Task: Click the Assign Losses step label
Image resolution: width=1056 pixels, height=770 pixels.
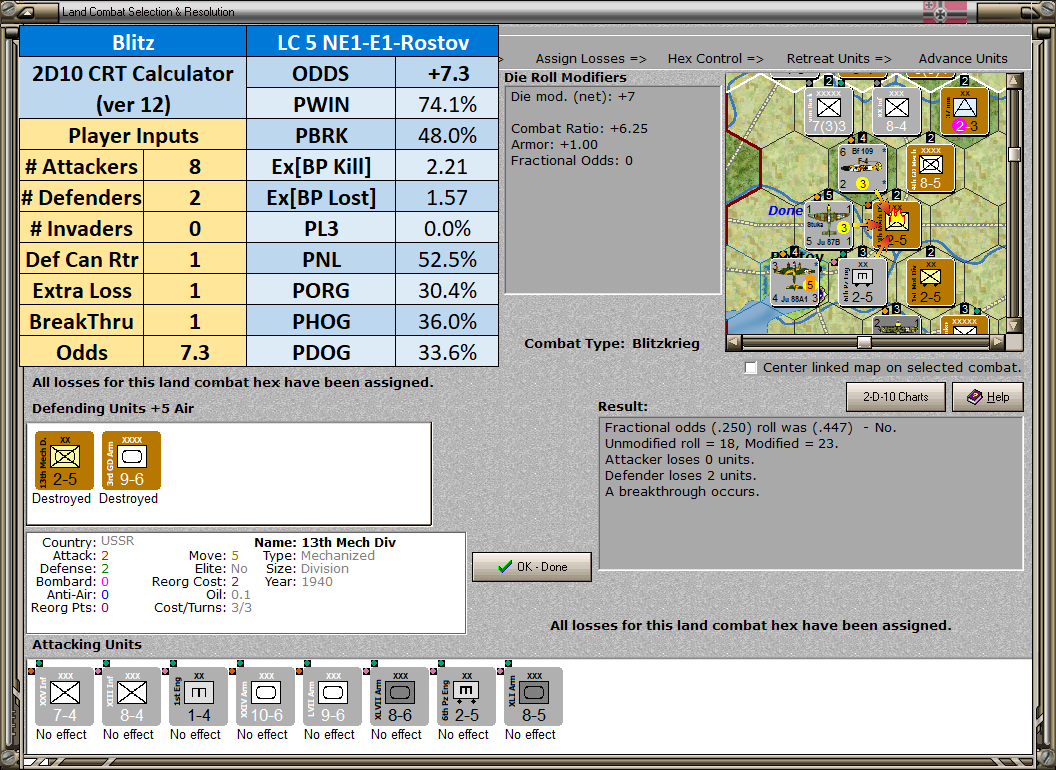Action: (591, 59)
